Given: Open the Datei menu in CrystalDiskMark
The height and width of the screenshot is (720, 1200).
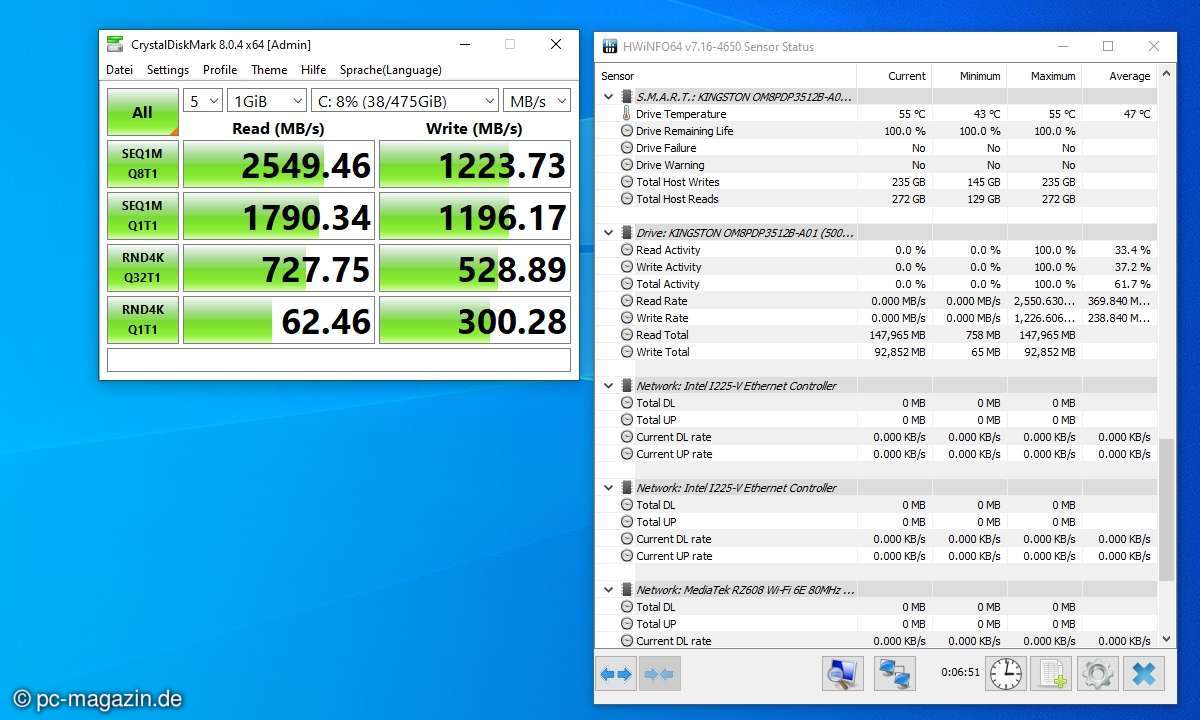Looking at the screenshot, I should point(119,70).
